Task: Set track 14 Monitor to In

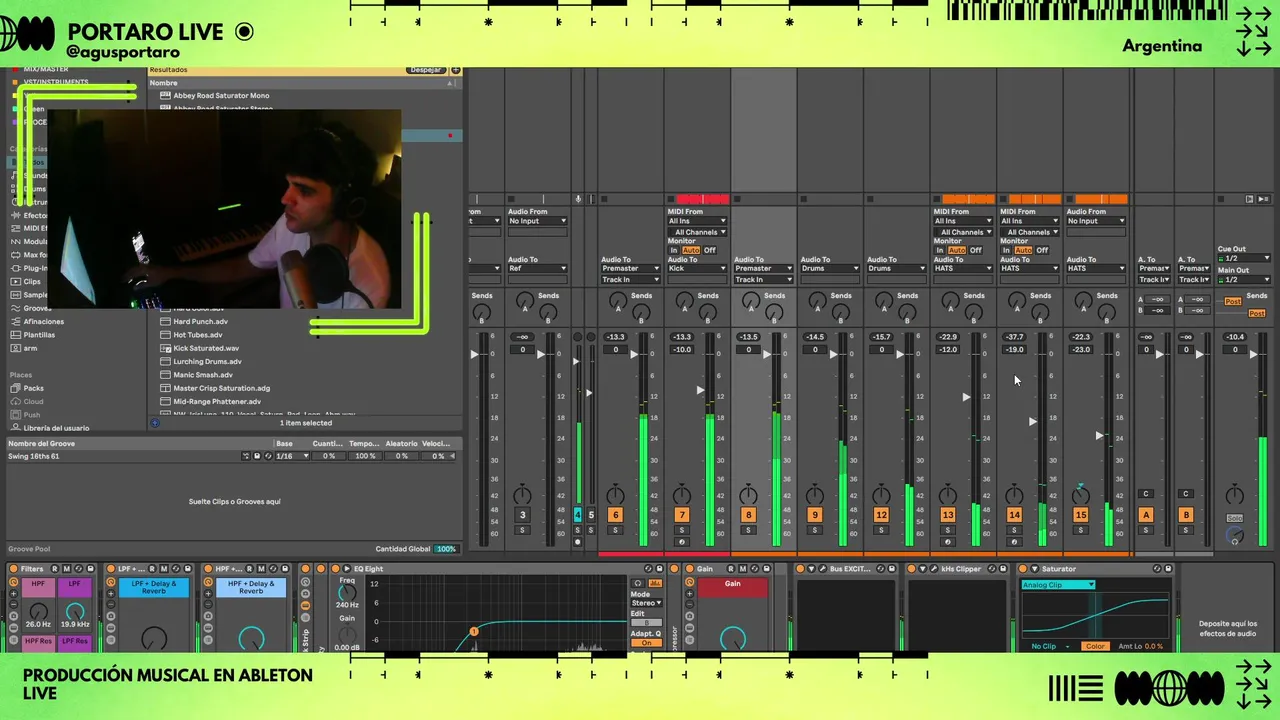Action: pyautogui.click(x=1007, y=250)
